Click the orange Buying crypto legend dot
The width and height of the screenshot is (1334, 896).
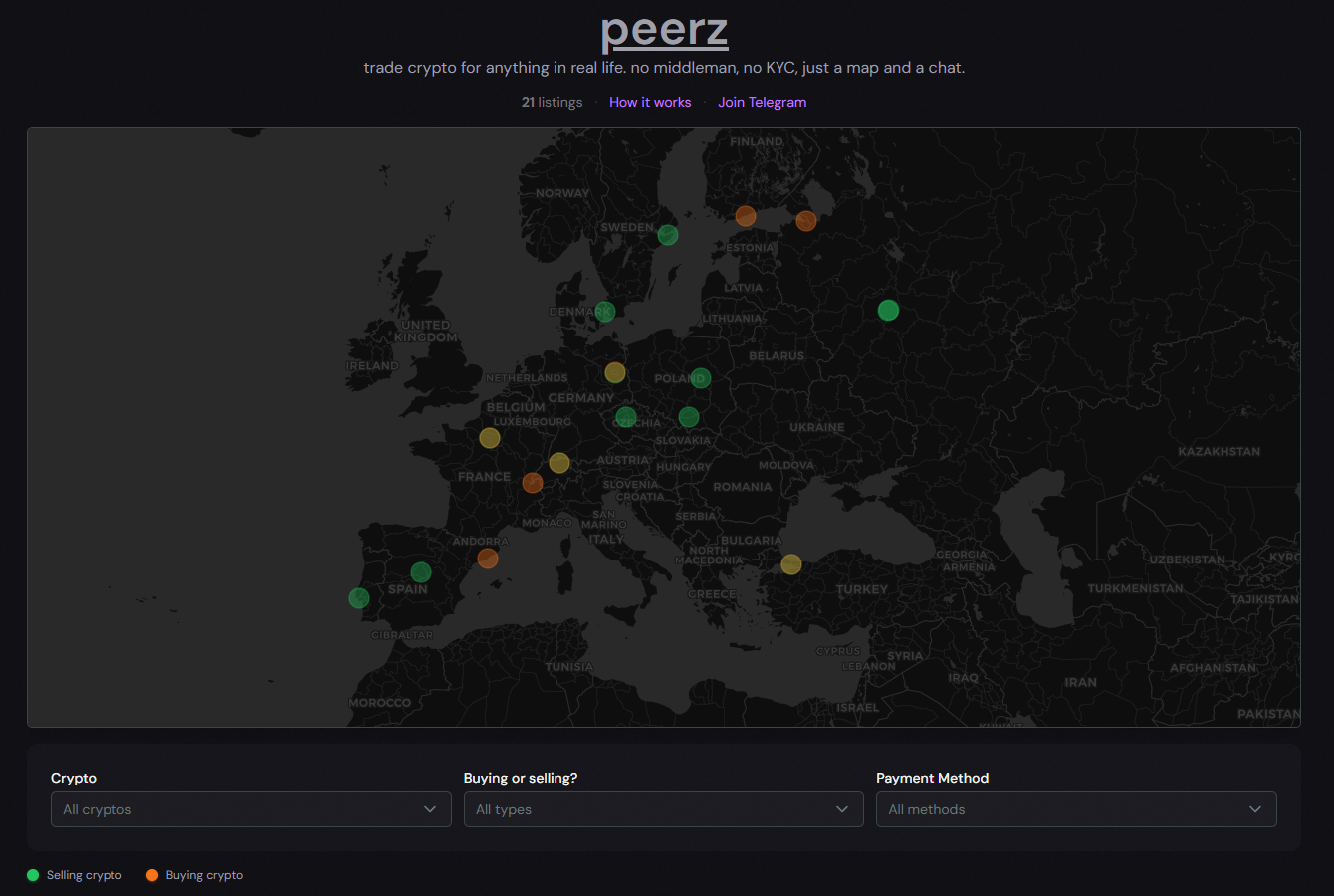click(152, 875)
